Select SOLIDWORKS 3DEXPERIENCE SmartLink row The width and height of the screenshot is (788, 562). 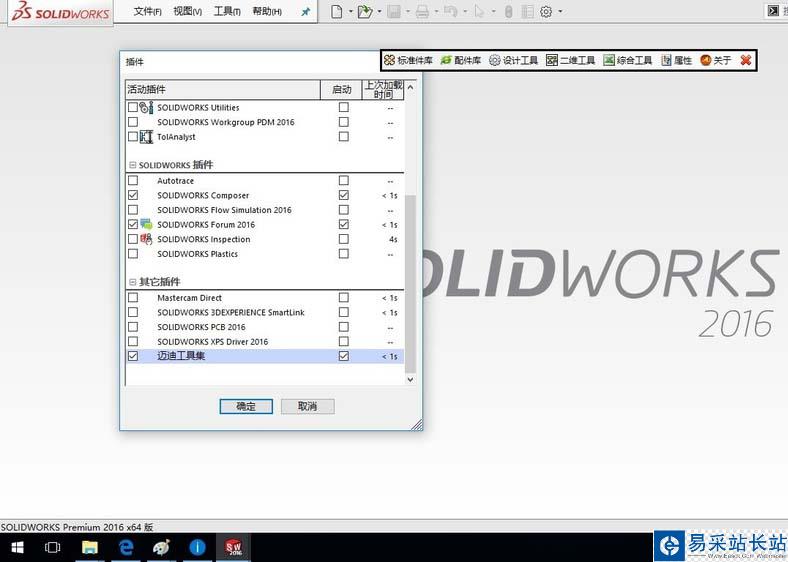(x=265, y=312)
